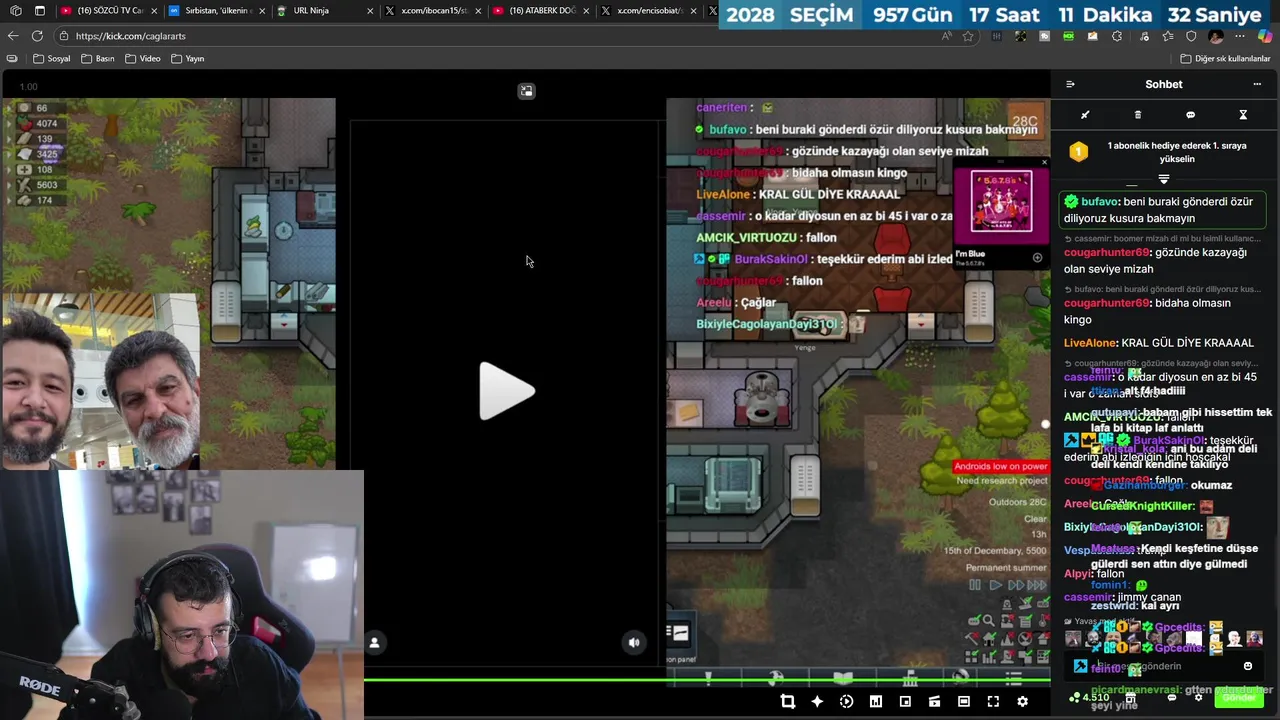Click site information lock icon
The height and width of the screenshot is (720, 1280).
[64, 36]
